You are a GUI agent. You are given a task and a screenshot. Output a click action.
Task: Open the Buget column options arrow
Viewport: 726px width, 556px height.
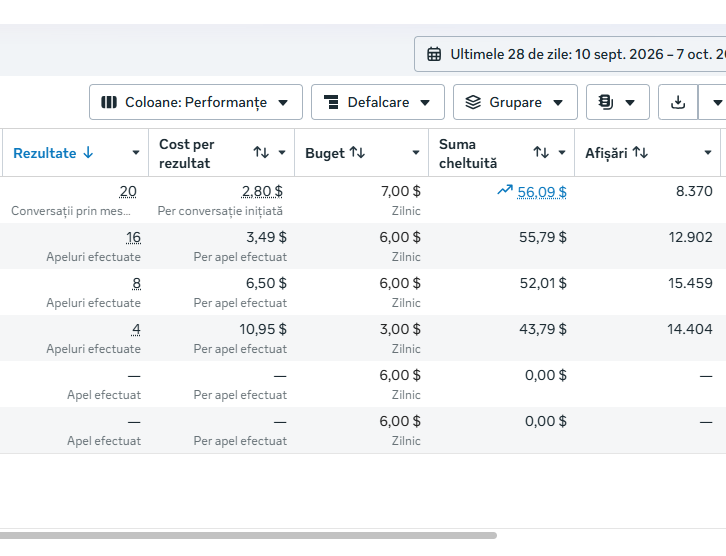(x=416, y=153)
